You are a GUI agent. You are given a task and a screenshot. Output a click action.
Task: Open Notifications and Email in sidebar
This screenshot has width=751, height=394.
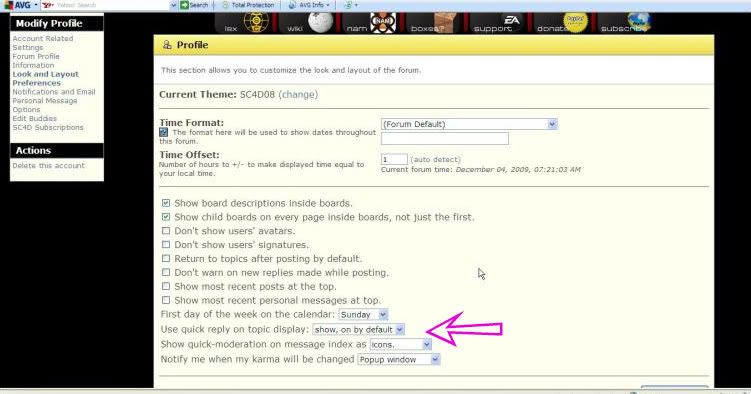pyautogui.click(x=54, y=92)
